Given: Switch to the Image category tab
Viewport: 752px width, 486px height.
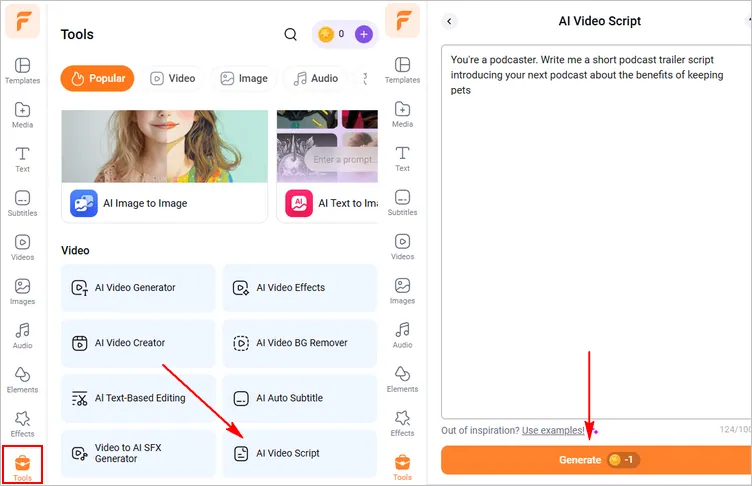Looking at the screenshot, I should 243,78.
